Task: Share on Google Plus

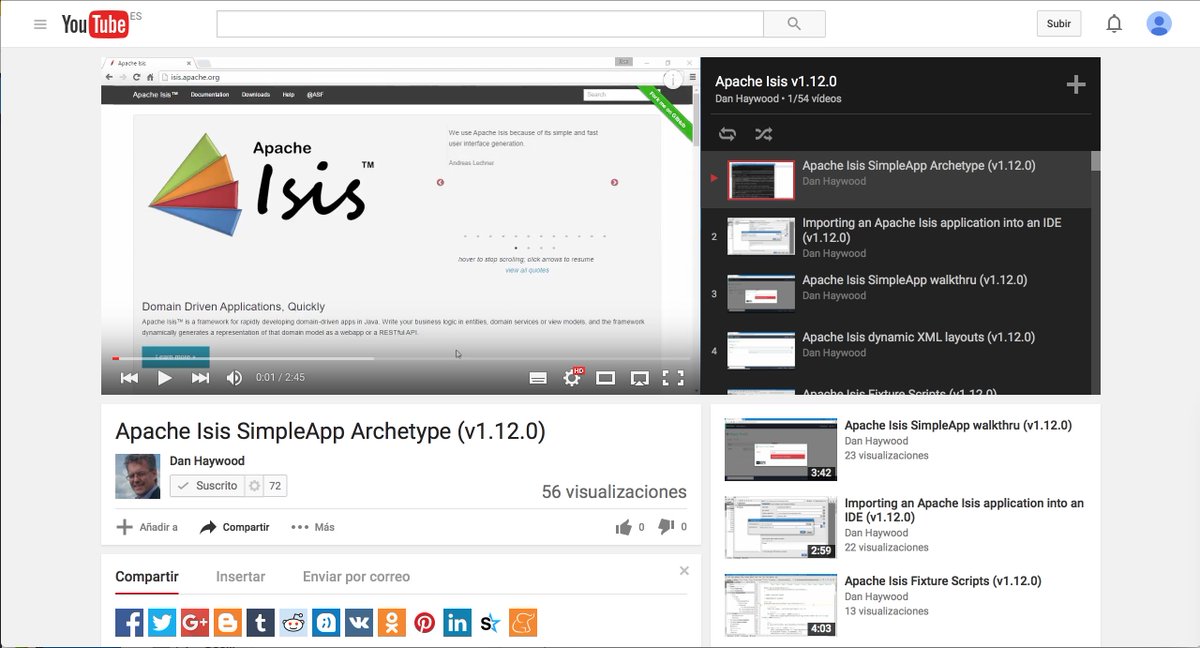Action: click(195, 623)
